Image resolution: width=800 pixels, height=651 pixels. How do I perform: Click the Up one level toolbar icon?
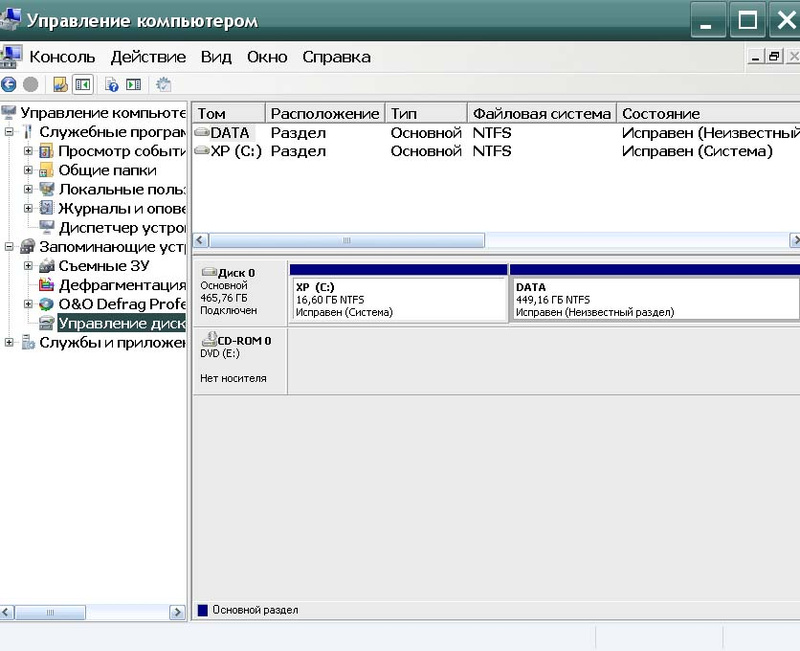tap(60, 85)
